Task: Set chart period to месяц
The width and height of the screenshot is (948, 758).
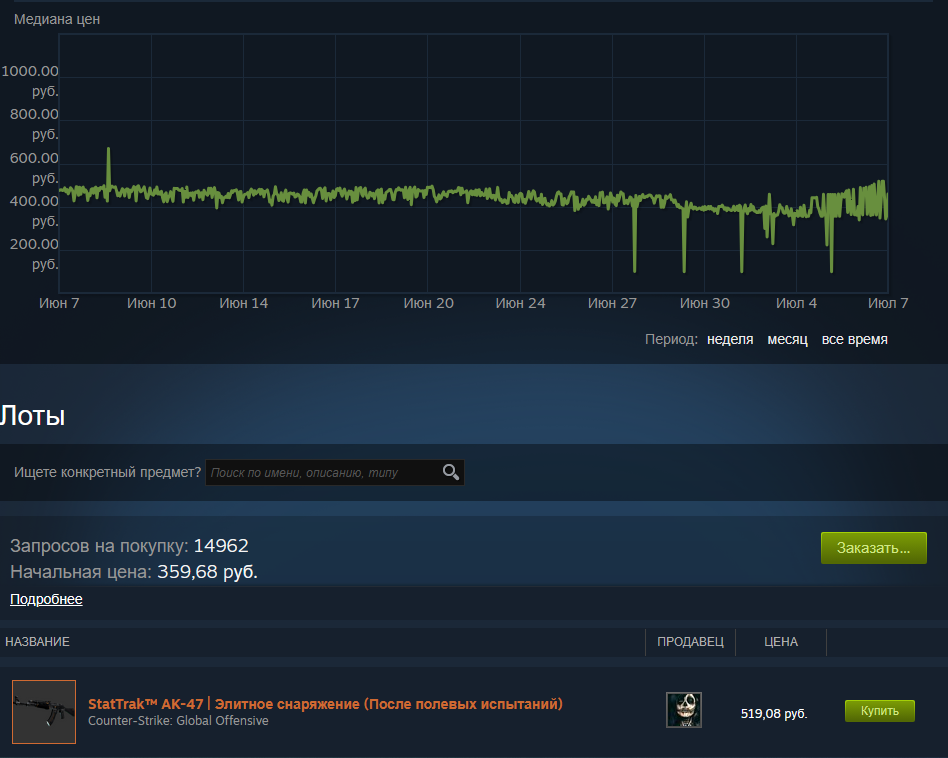Action: pos(787,339)
